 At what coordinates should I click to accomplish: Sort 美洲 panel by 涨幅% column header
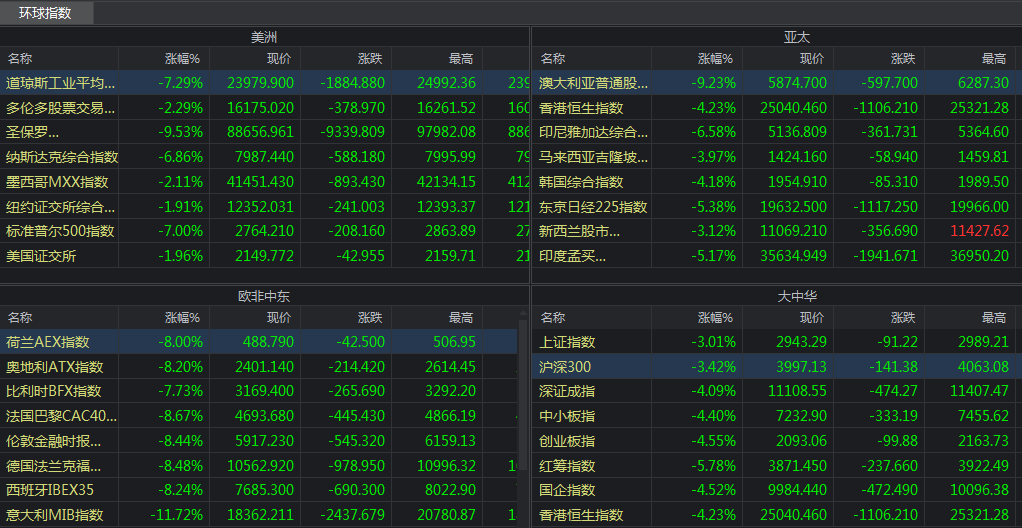click(183, 59)
